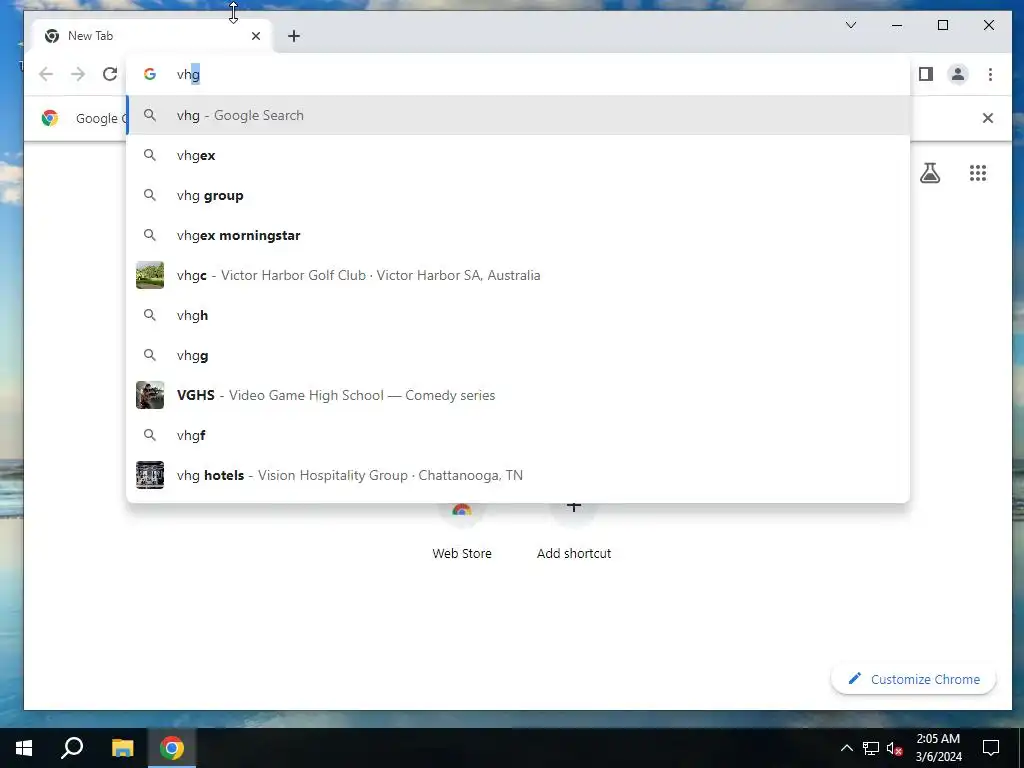Choose the VGHS Video Game High School suggestion
This screenshot has height=768, width=1024.
519,395
